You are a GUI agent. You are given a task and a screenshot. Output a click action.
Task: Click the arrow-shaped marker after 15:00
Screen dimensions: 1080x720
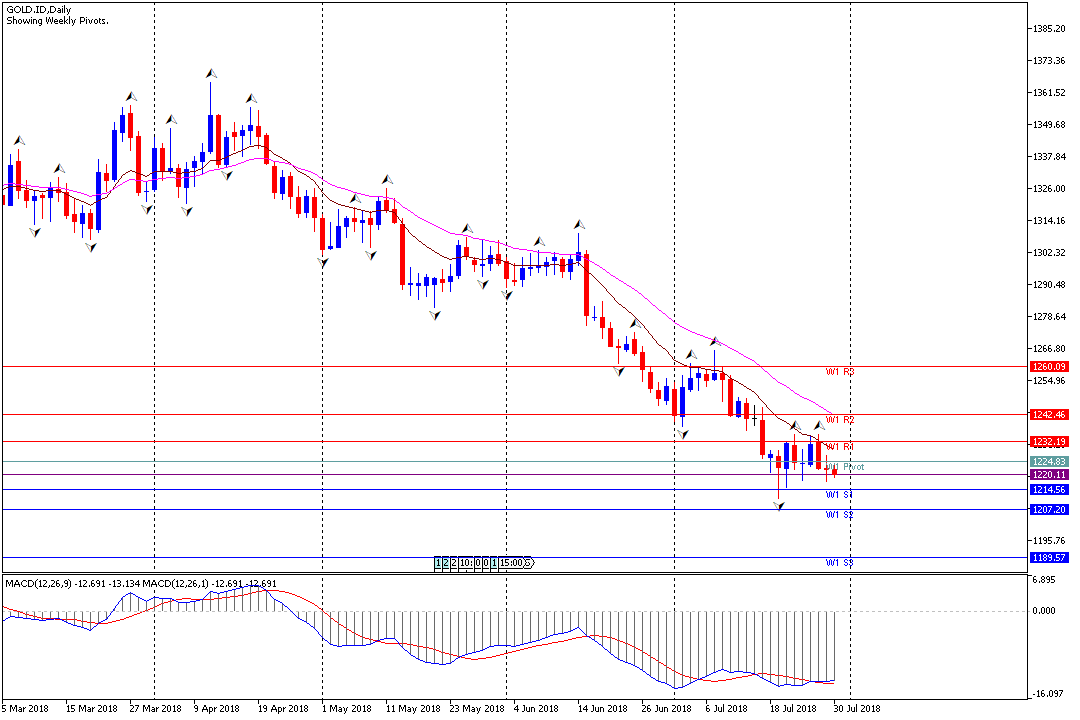[x=530, y=563]
